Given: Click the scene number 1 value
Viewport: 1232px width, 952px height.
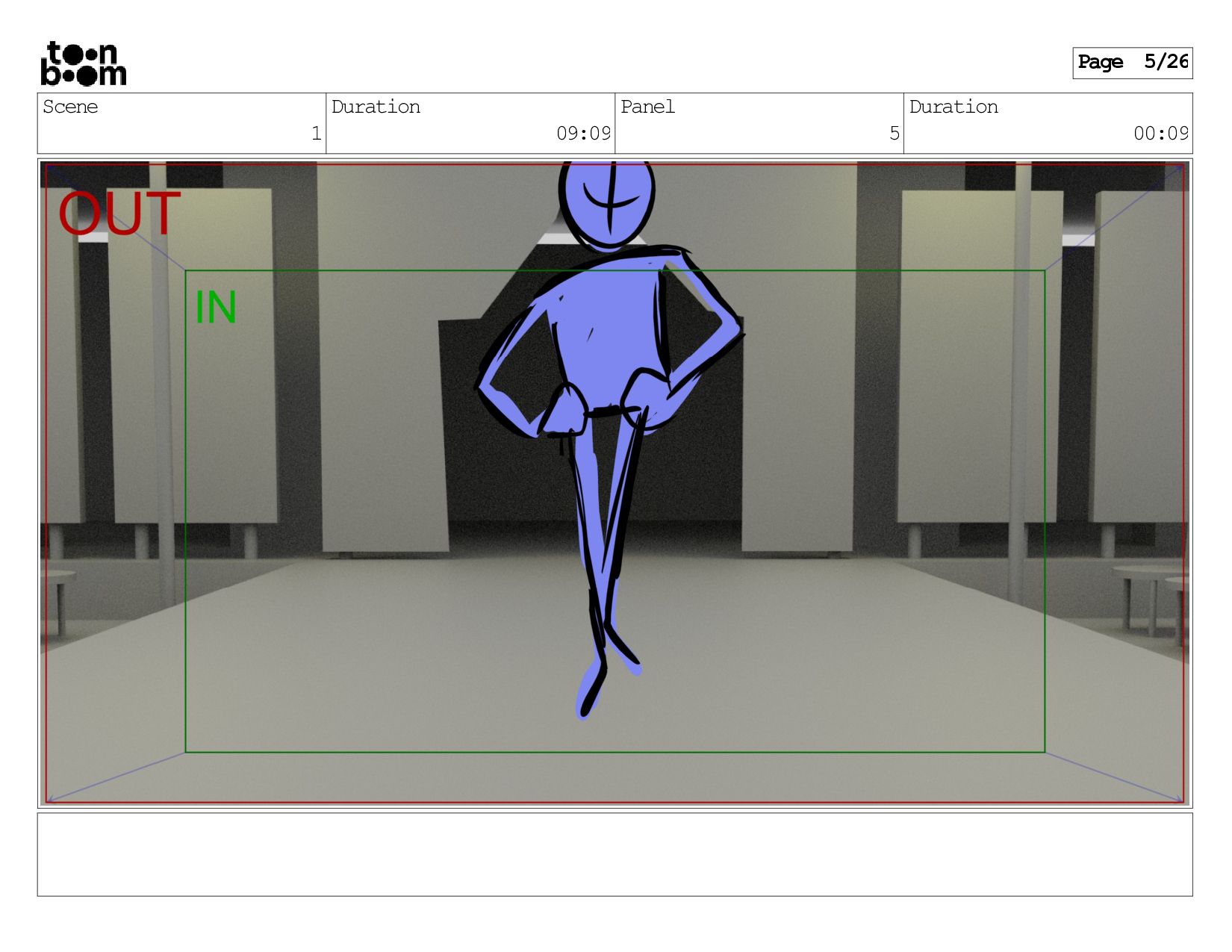Looking at the screenshot, I should point(317,134).
